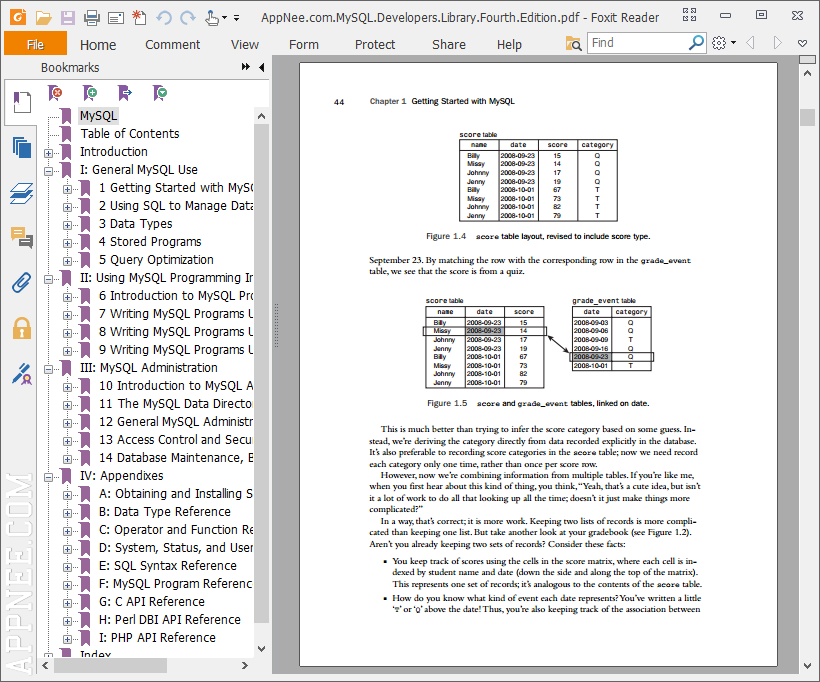Switch to the Share tab
The image size is (820, 682).
[x=449, y=44]
